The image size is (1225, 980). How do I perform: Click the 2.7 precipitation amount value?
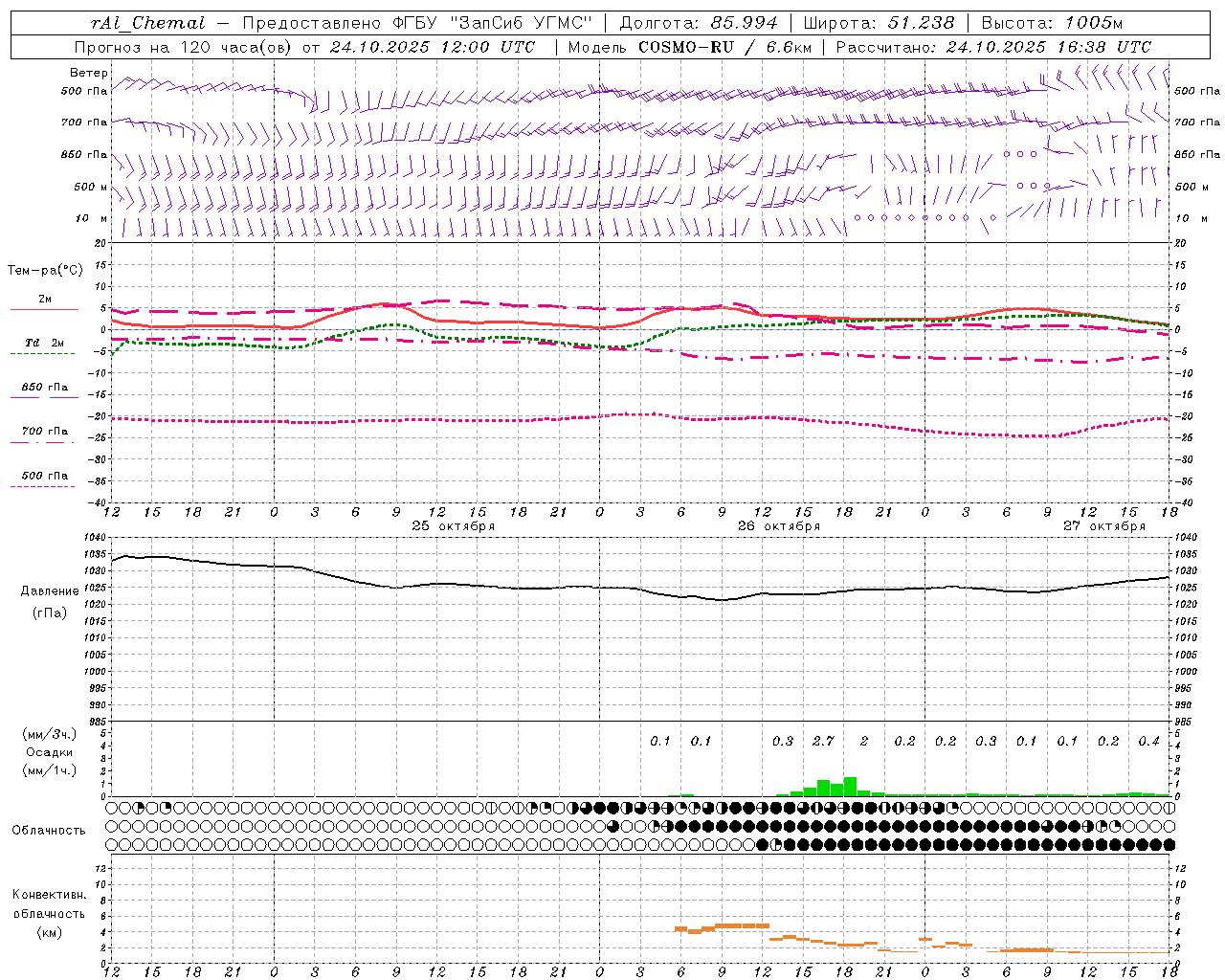pyautogui.click(x=823, y=742)
